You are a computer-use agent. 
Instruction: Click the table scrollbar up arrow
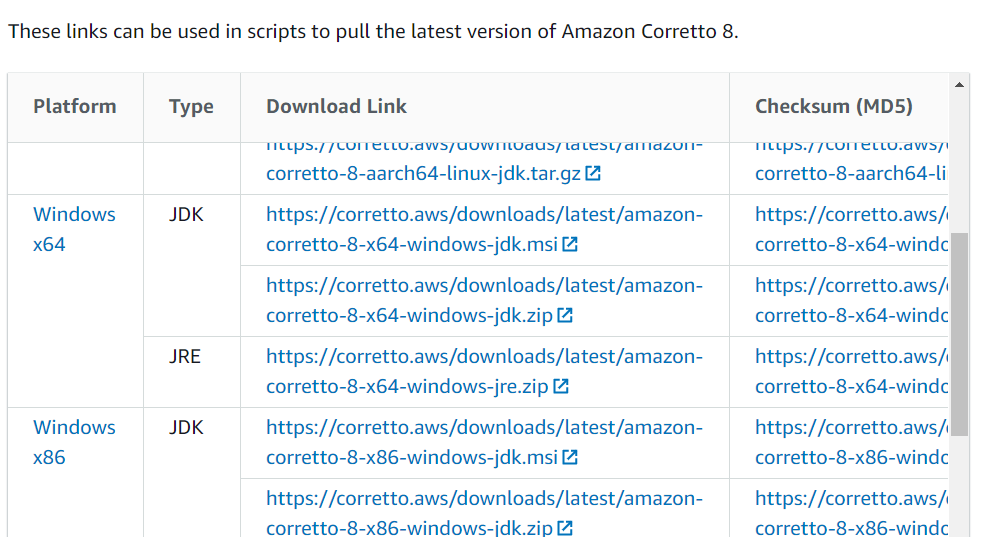960,84
